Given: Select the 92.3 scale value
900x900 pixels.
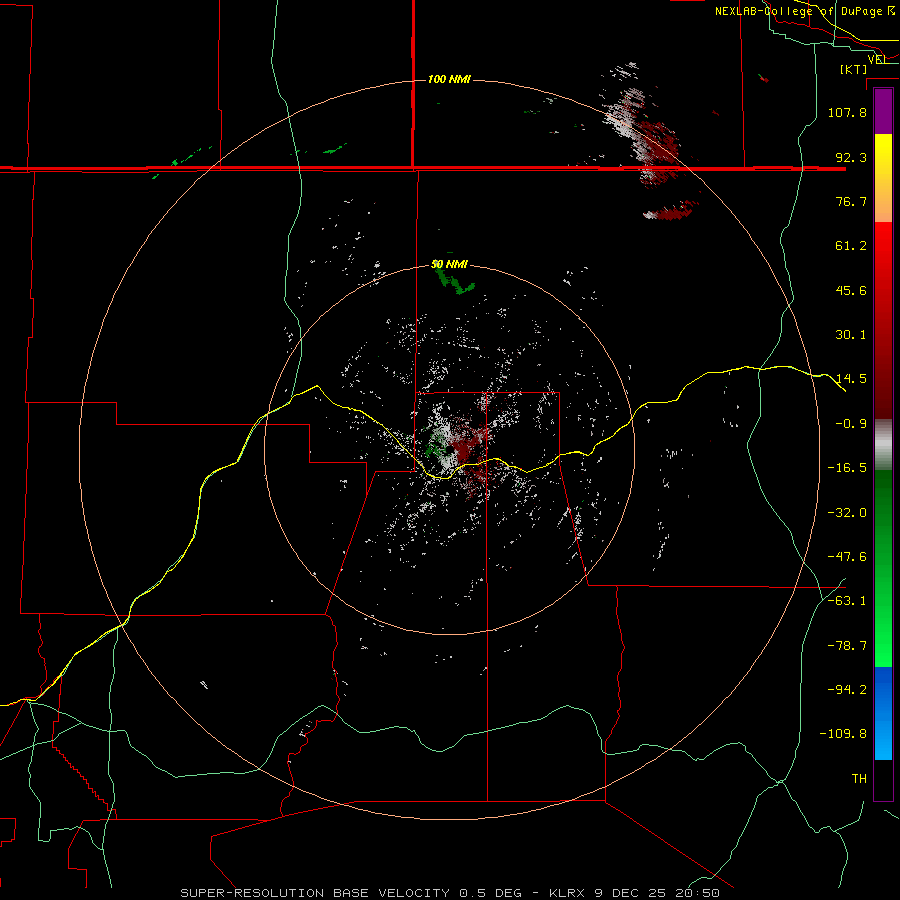Looking at the screenshot, I should click(851, 157).
